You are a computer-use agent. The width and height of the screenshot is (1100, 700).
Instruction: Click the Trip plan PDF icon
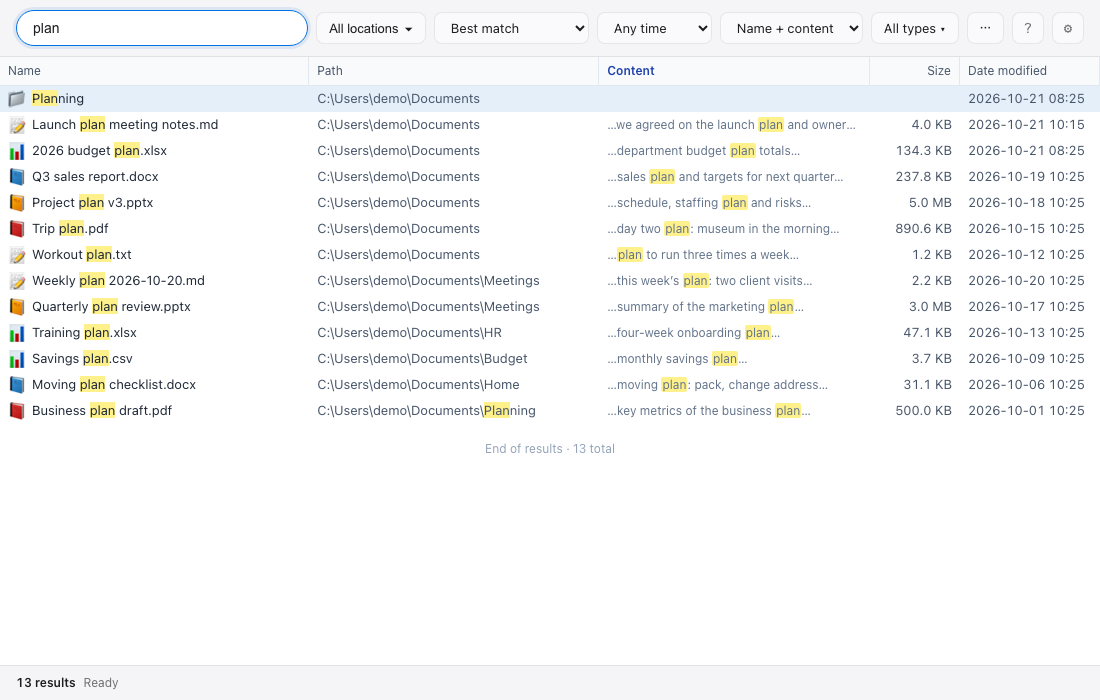[x=17, y=229]
